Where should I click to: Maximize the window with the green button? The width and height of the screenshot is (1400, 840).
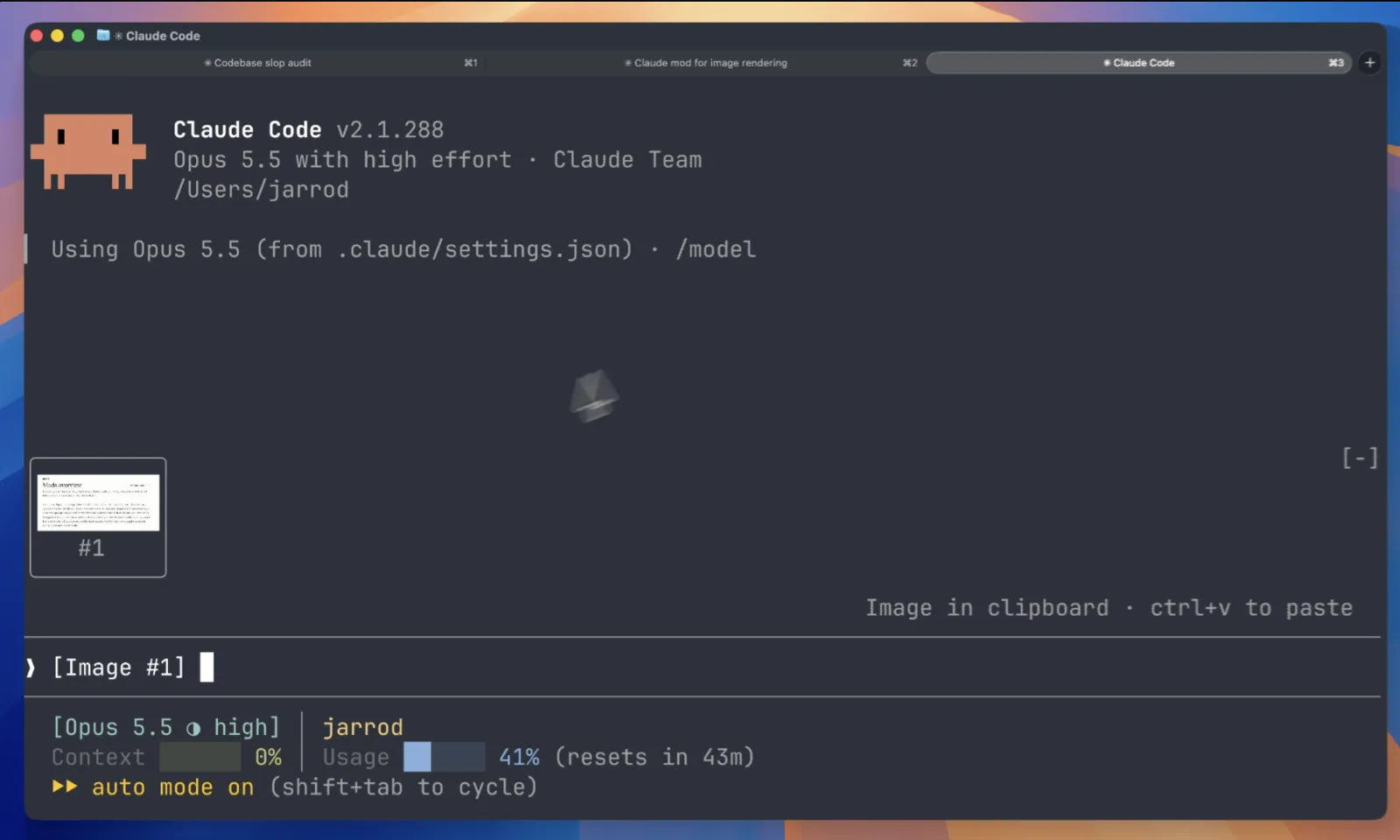[78, 36]
